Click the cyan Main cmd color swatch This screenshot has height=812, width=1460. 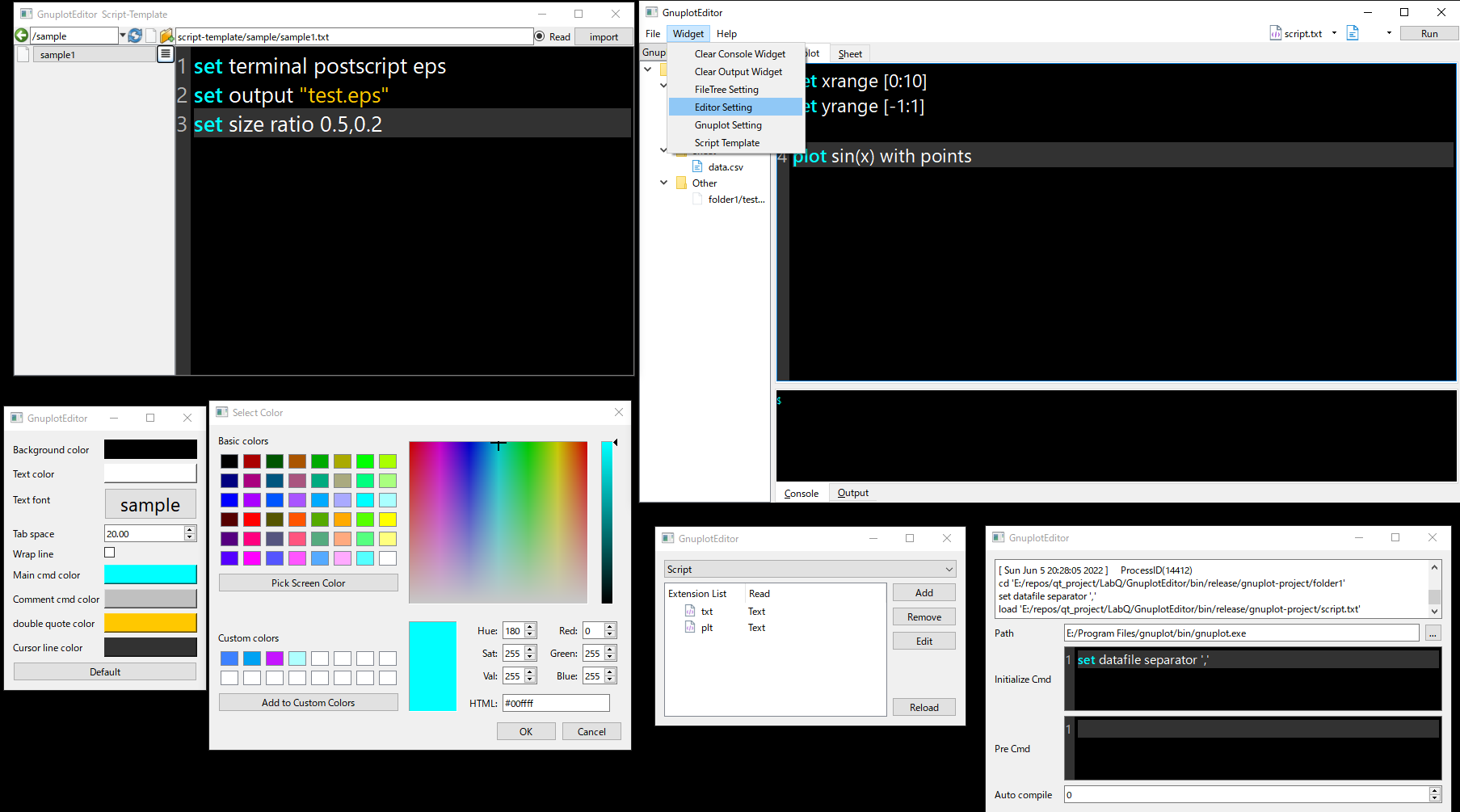point(149,574)
